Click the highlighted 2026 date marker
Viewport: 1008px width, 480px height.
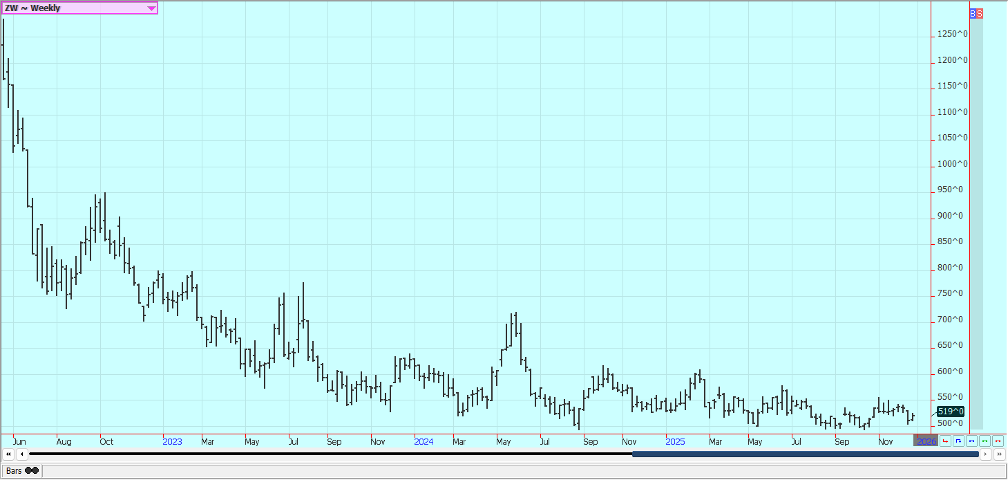(926, 440)
